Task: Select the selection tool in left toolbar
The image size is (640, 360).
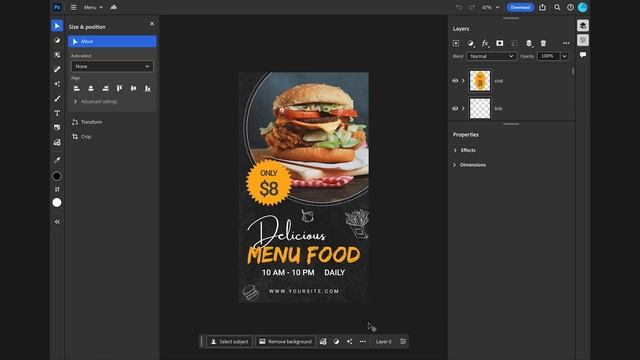Action: (x=57, y=55)
